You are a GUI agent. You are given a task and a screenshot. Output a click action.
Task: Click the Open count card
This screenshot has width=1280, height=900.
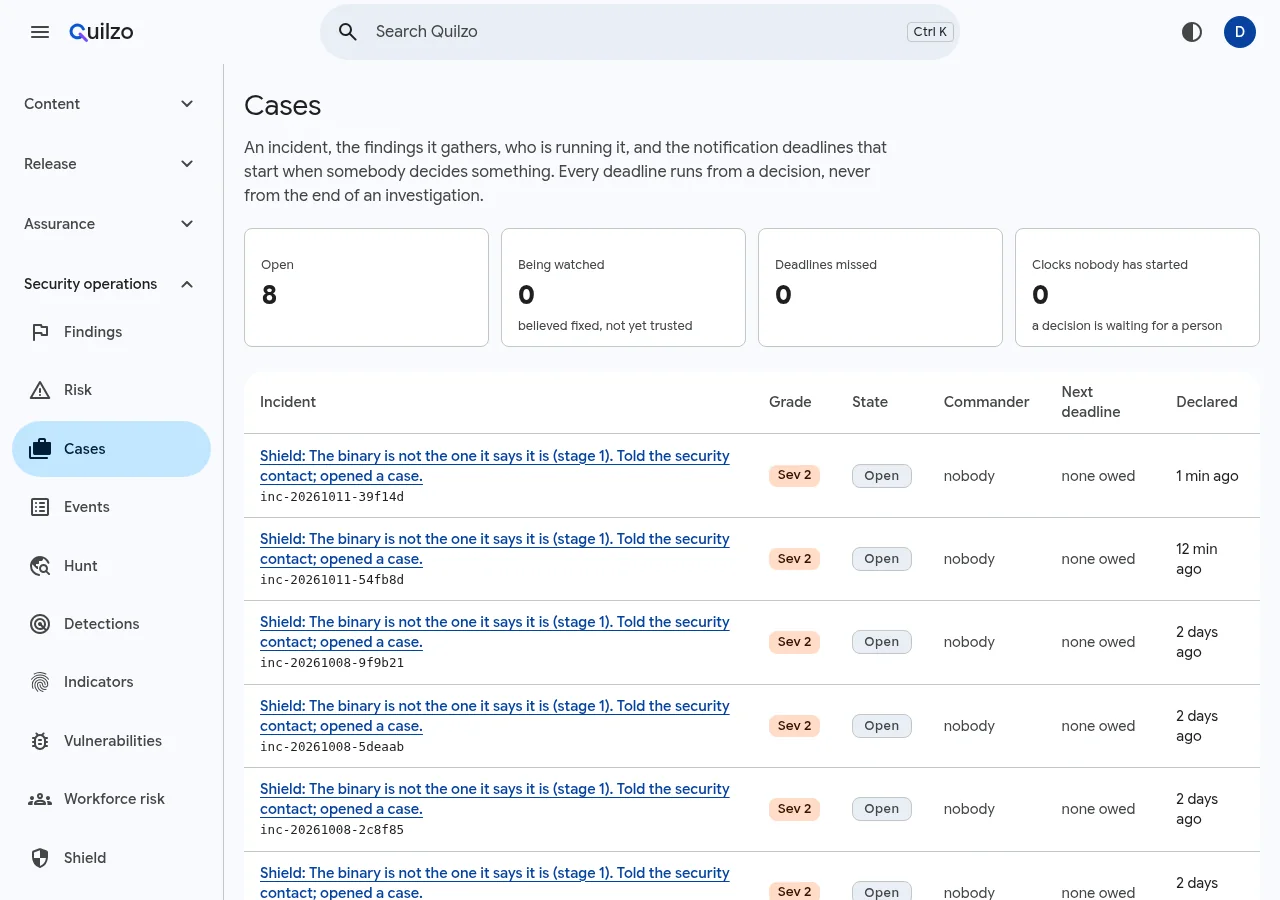pyautogui.click(x=366, y=288)
